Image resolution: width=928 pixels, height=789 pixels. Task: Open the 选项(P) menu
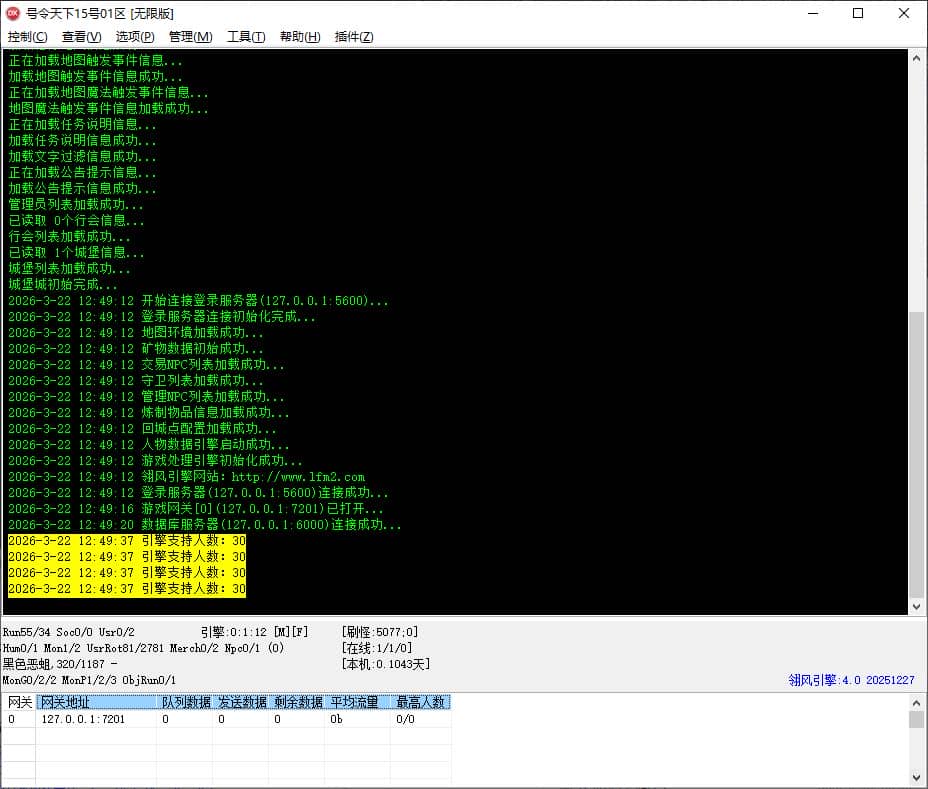135,37
